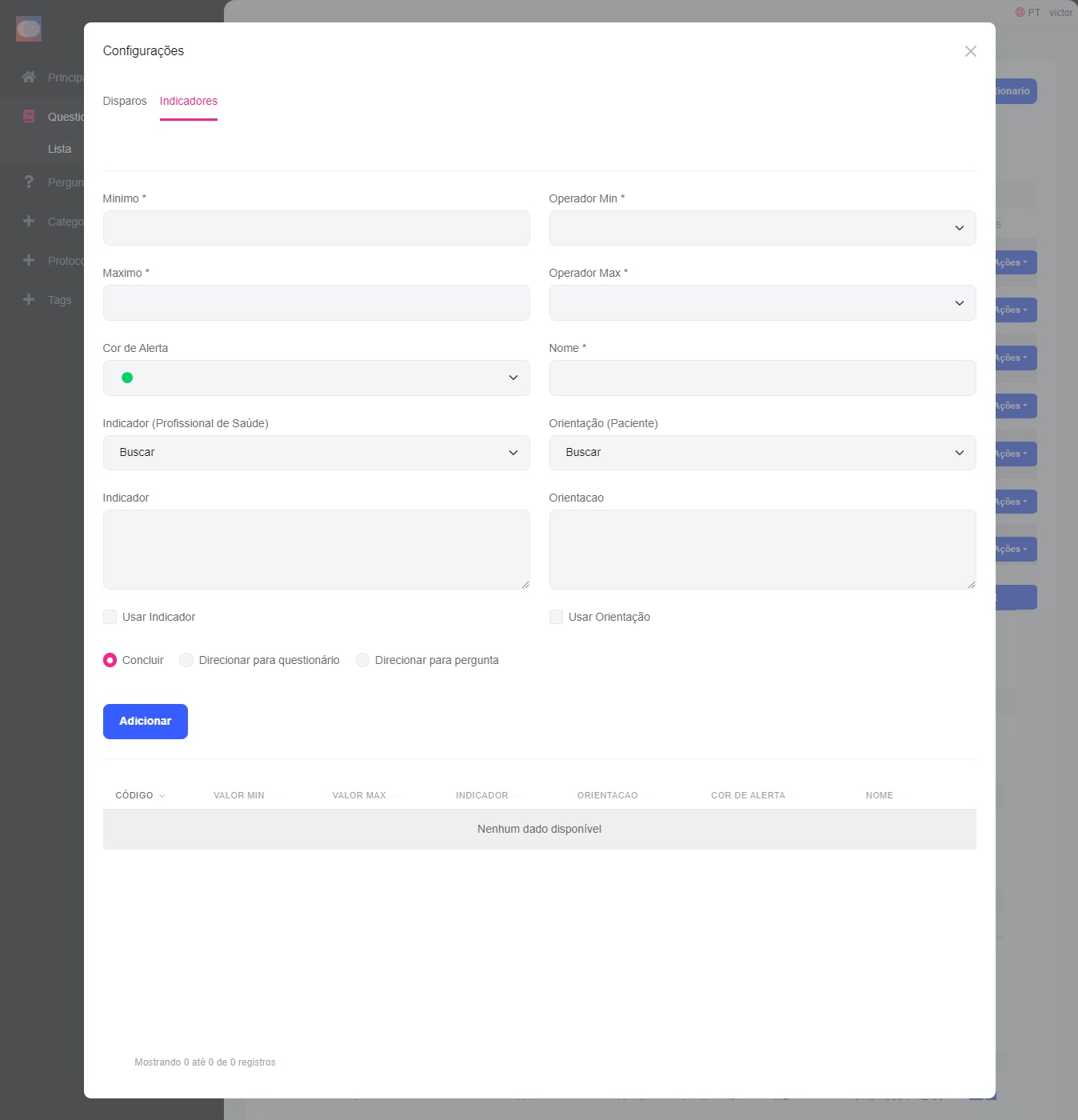The image size is (1078, 1120).
Task: Click the app logo in the top-left corner
Action: 29,30
